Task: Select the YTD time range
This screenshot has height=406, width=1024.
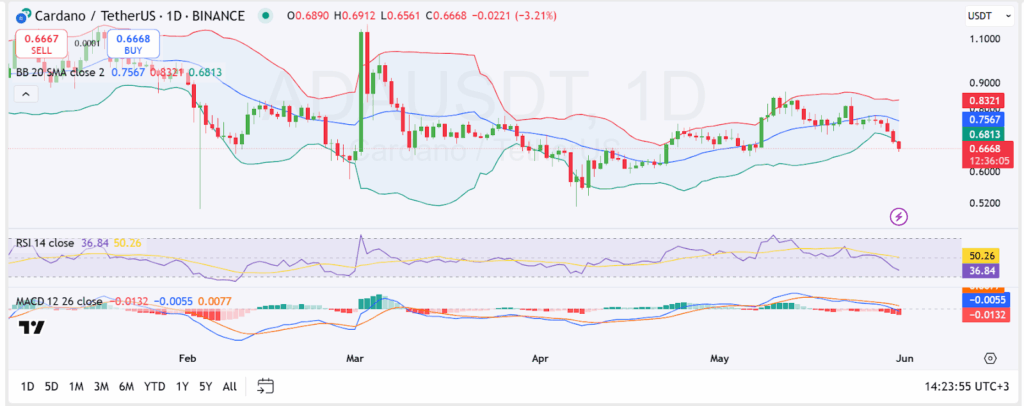Action: pyautogui.click(x=154, y=386)
